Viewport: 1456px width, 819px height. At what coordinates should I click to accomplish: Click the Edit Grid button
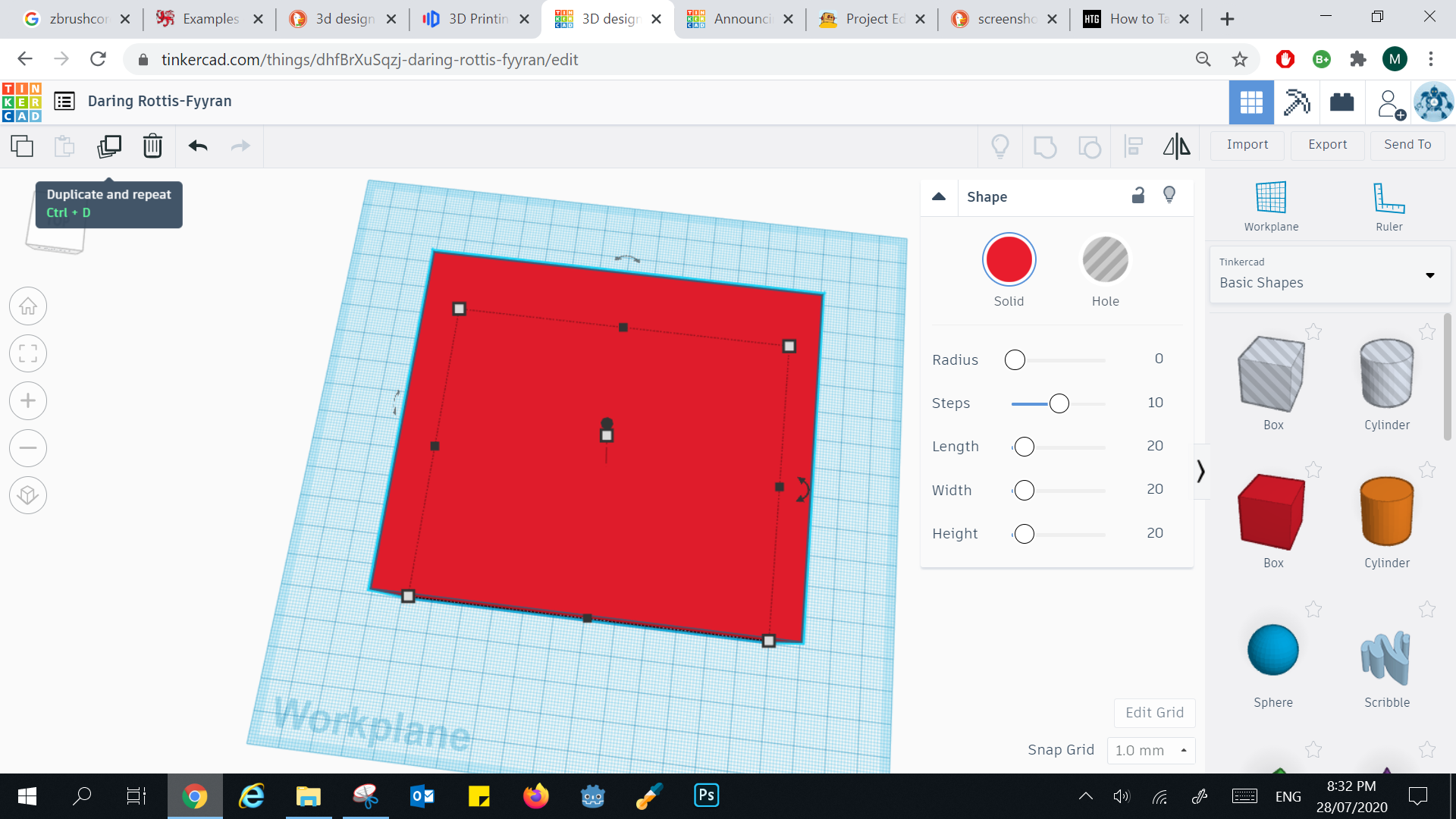point(1153,712)
